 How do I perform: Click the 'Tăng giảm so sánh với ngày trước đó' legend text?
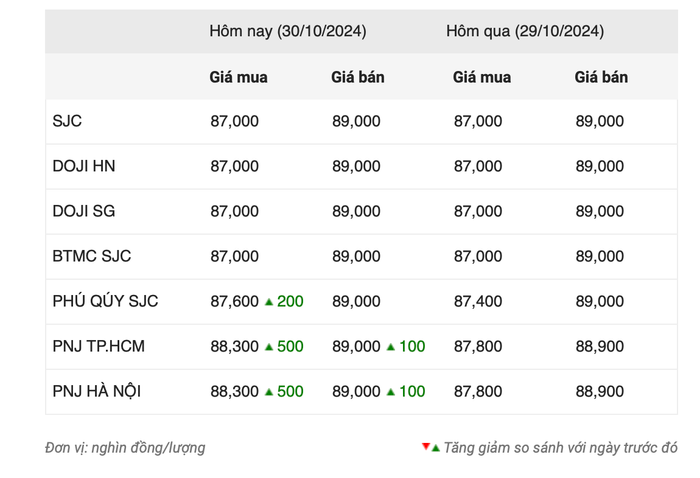pos(560,448)
